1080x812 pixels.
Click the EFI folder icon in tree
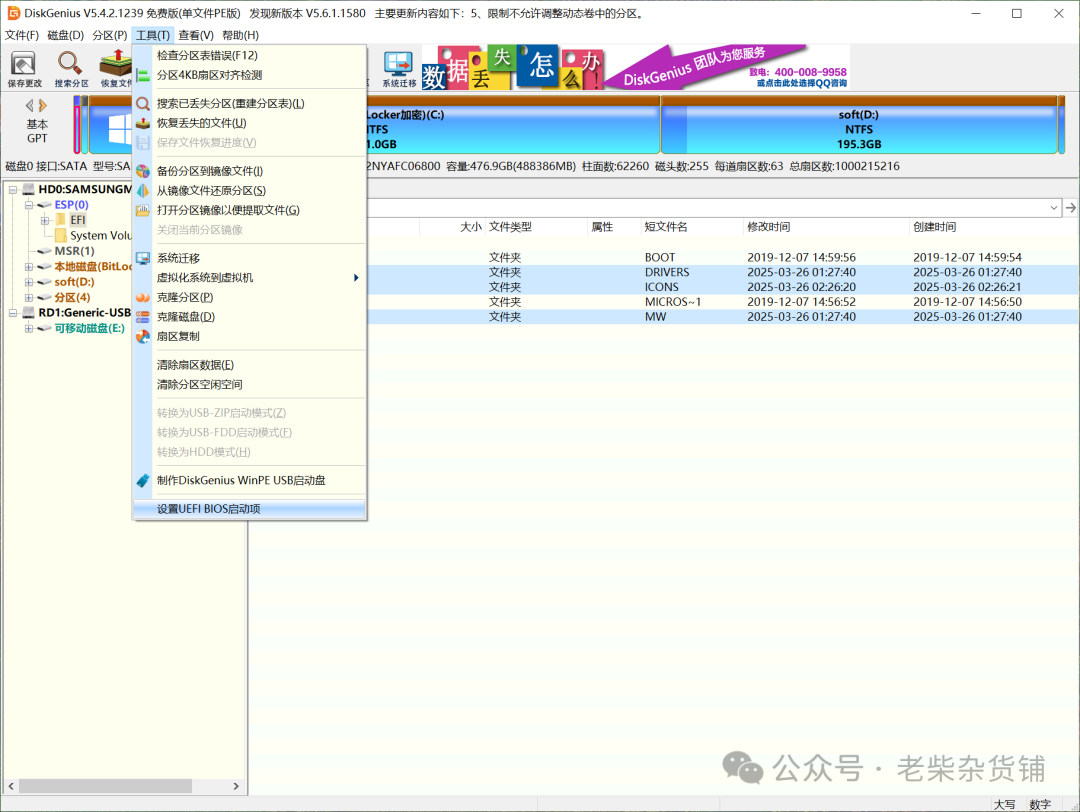pyautogui.click(x=61, y=220)
